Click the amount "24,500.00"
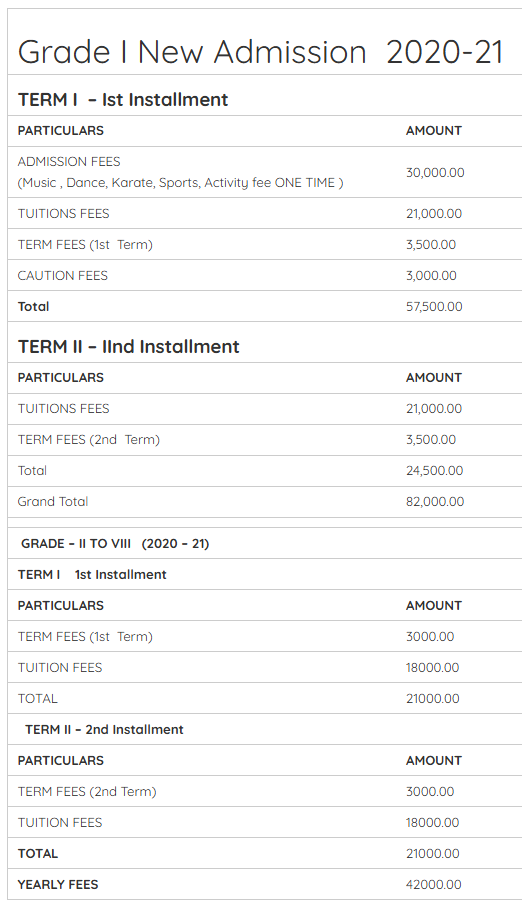The height and width of the screenshot is (906, 522). click(x=434, y=471)
